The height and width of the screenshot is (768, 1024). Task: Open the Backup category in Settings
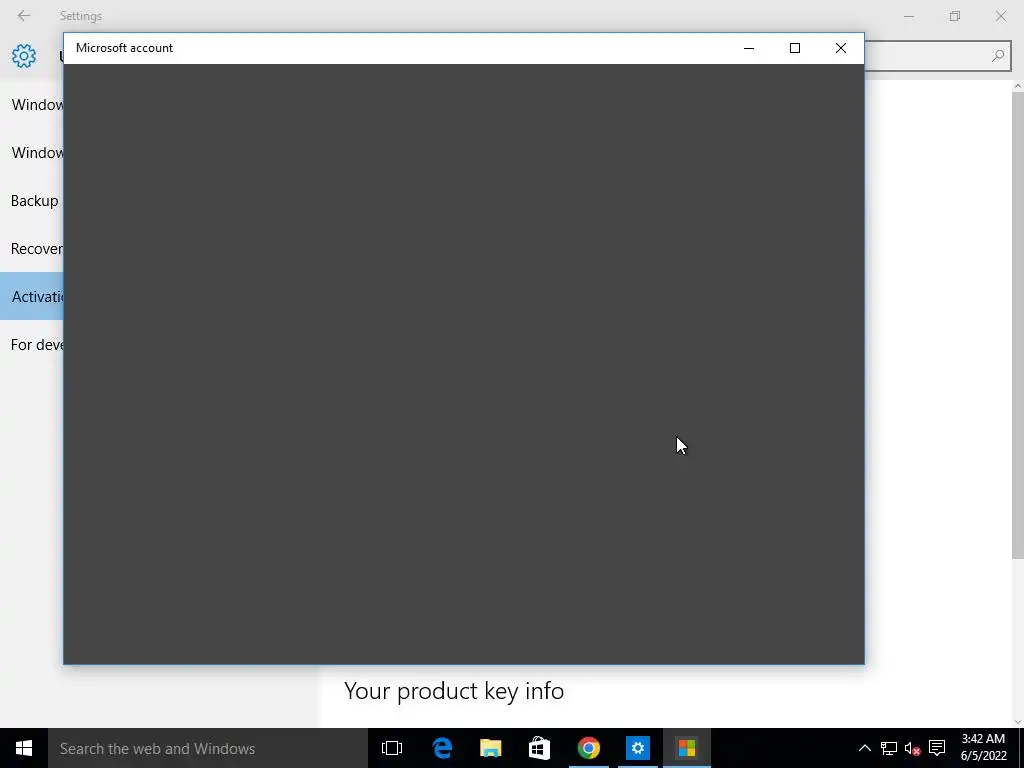[31, 200]
